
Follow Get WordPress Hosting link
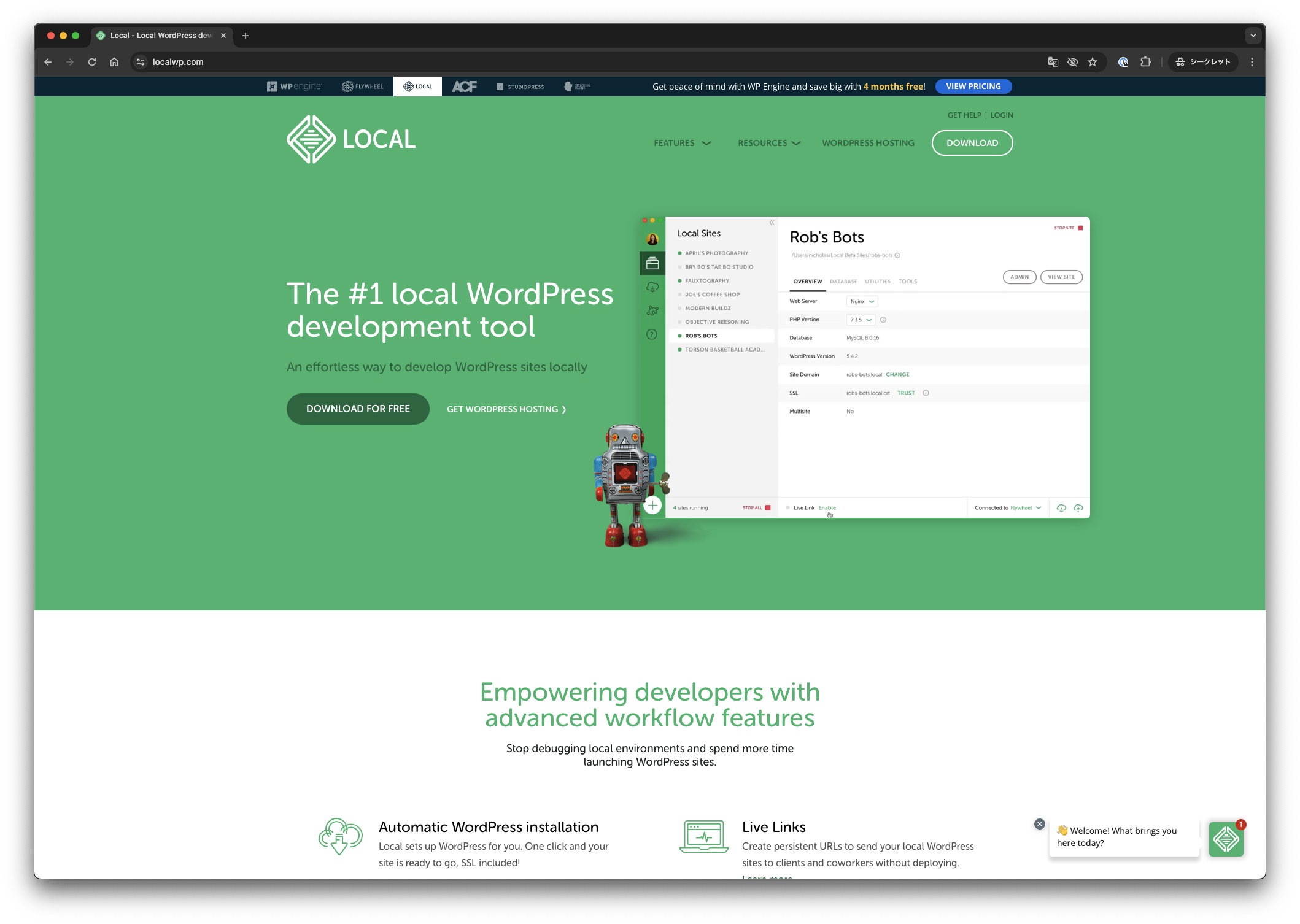(x=506, y=409)
